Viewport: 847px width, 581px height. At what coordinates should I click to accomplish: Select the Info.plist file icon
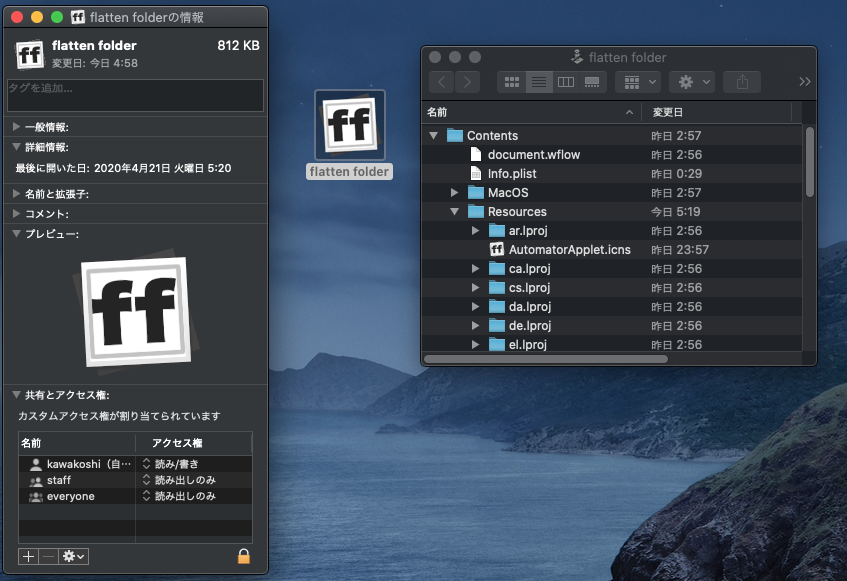pyautogui.click(x=476, y=173)
